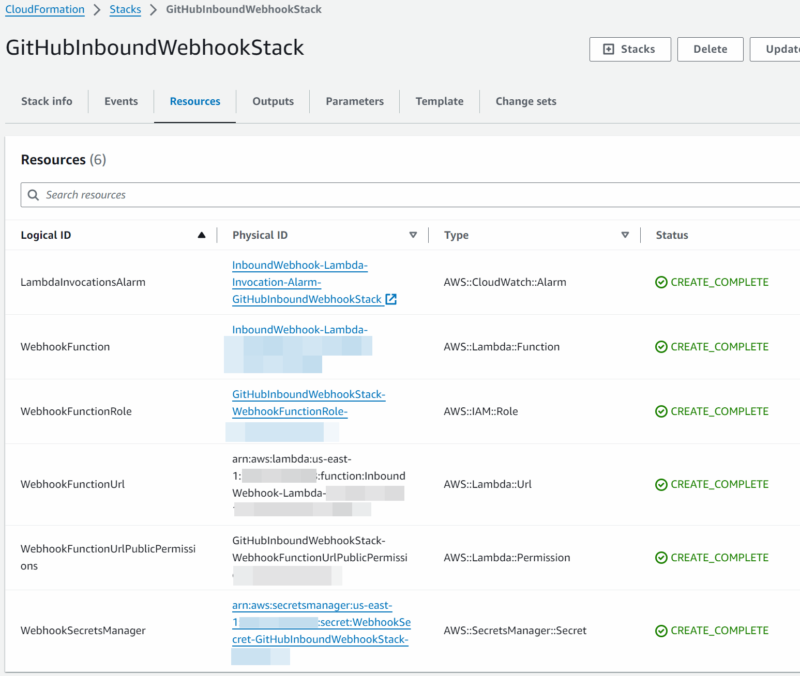This screenshot has height=676, width=800.
Task: Click the AWS::CloudWatch::Alarm type cell
Action: (x=505, y=282)
